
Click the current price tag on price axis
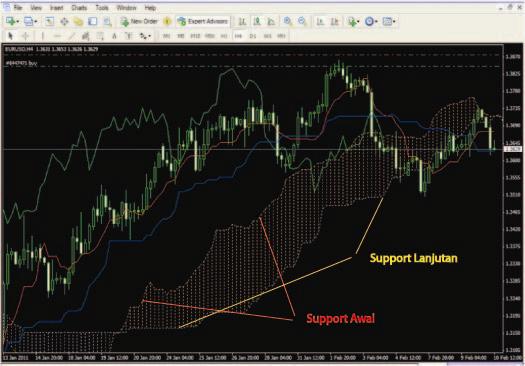513,149
